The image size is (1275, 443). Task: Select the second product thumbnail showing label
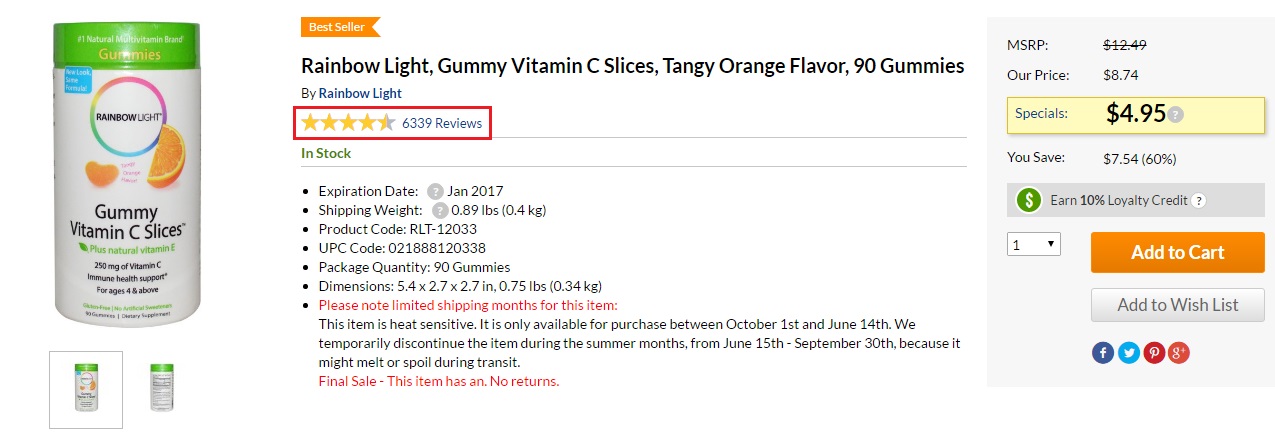pyautogui.click(x=161, y=389)
